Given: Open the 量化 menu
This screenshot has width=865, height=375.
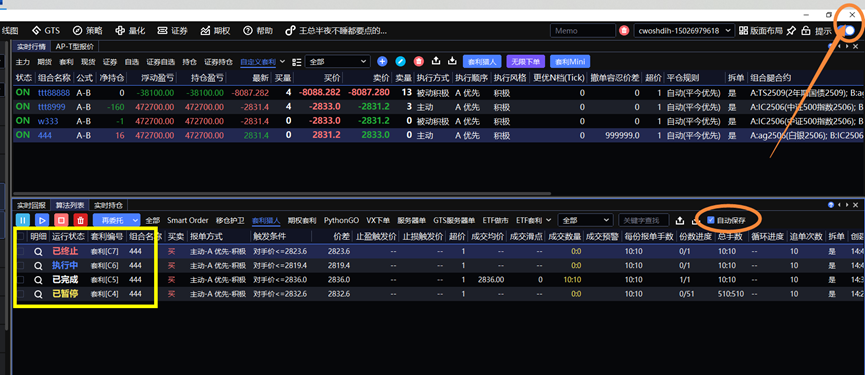Looking at the screenshot, I should [x=130, y=31].
